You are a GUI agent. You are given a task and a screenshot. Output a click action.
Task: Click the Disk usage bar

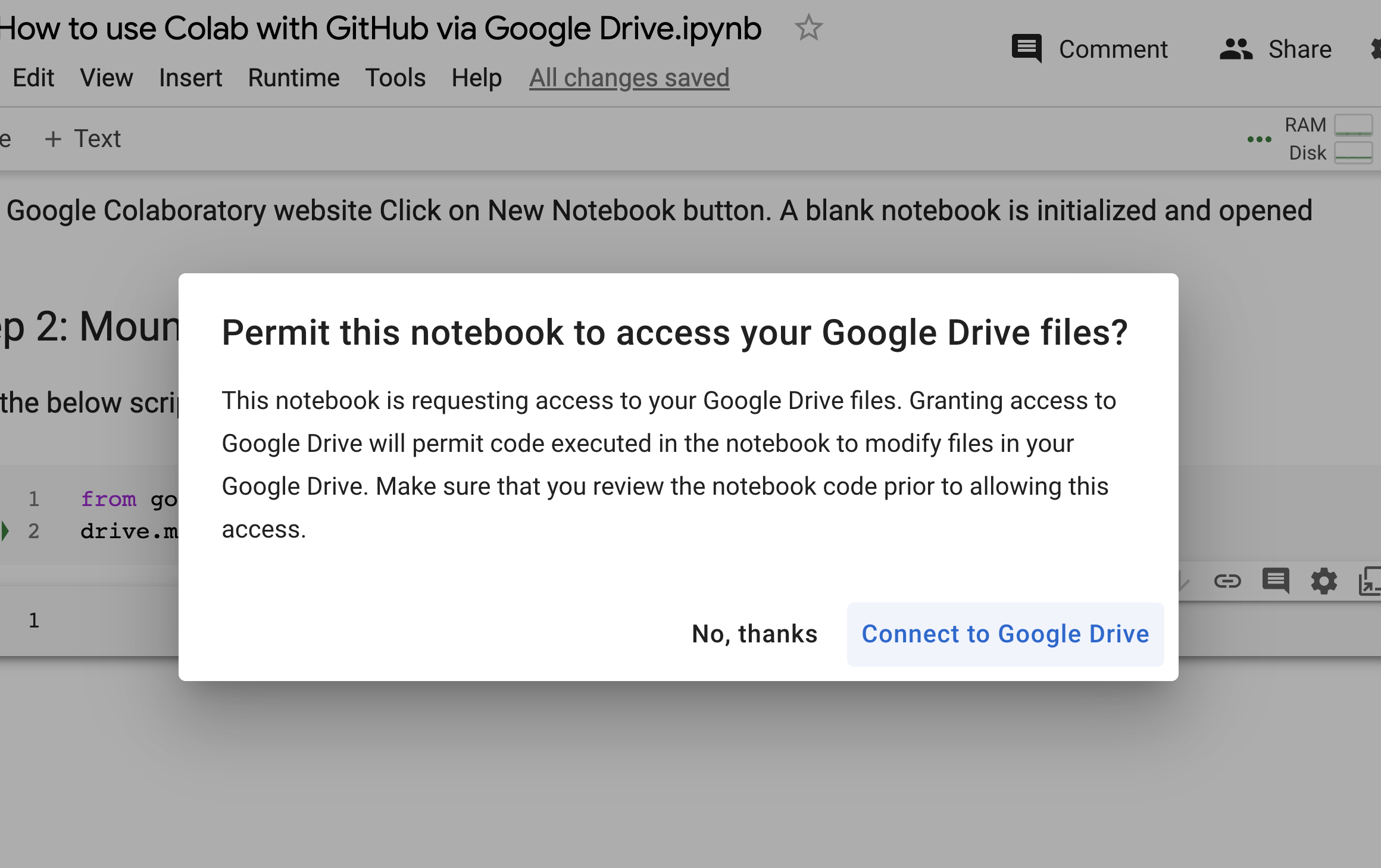(1353, 152)
